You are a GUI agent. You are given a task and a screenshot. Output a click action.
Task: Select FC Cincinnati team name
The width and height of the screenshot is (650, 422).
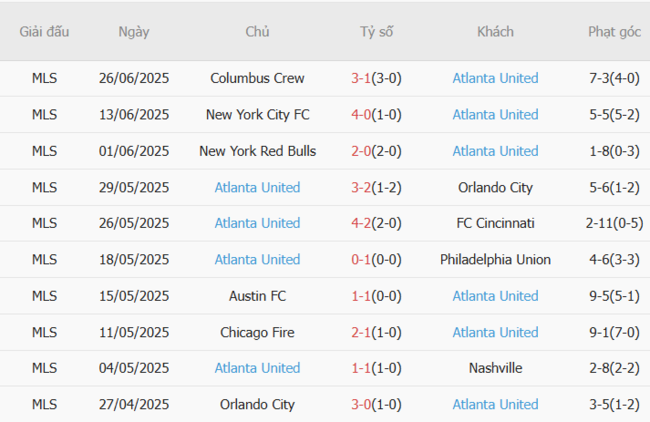495,223
